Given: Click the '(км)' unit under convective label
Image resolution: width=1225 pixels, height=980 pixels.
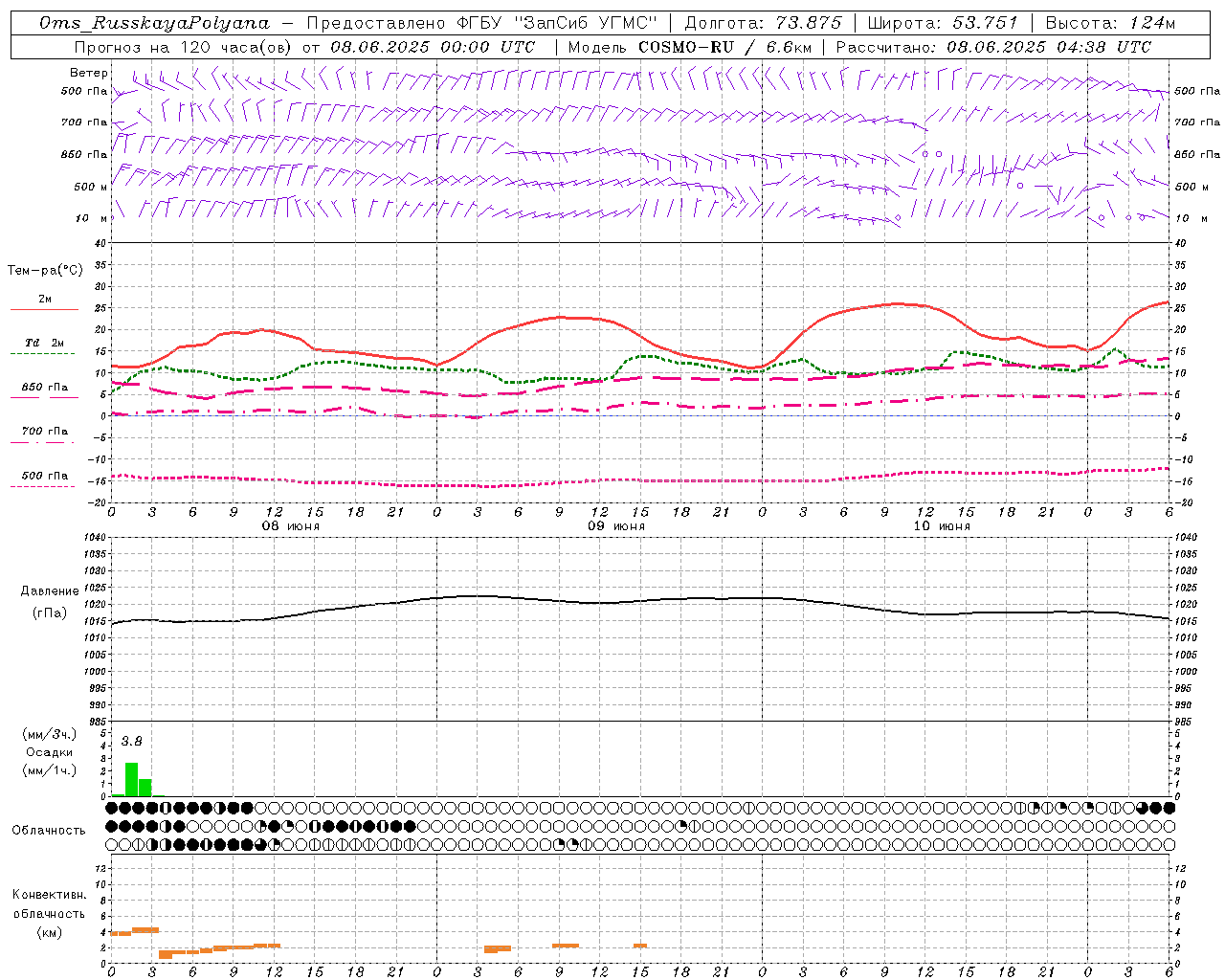Looking at the screenshot, I should [x=50, y=932].
